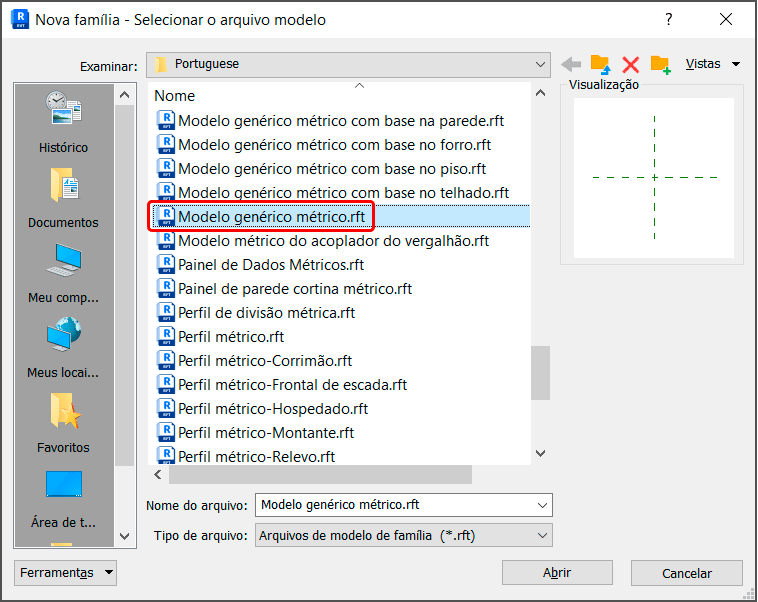758x602 pixels.
Task: Go to the Favoritos folder shortcut
Action: [x=63, y=412]
